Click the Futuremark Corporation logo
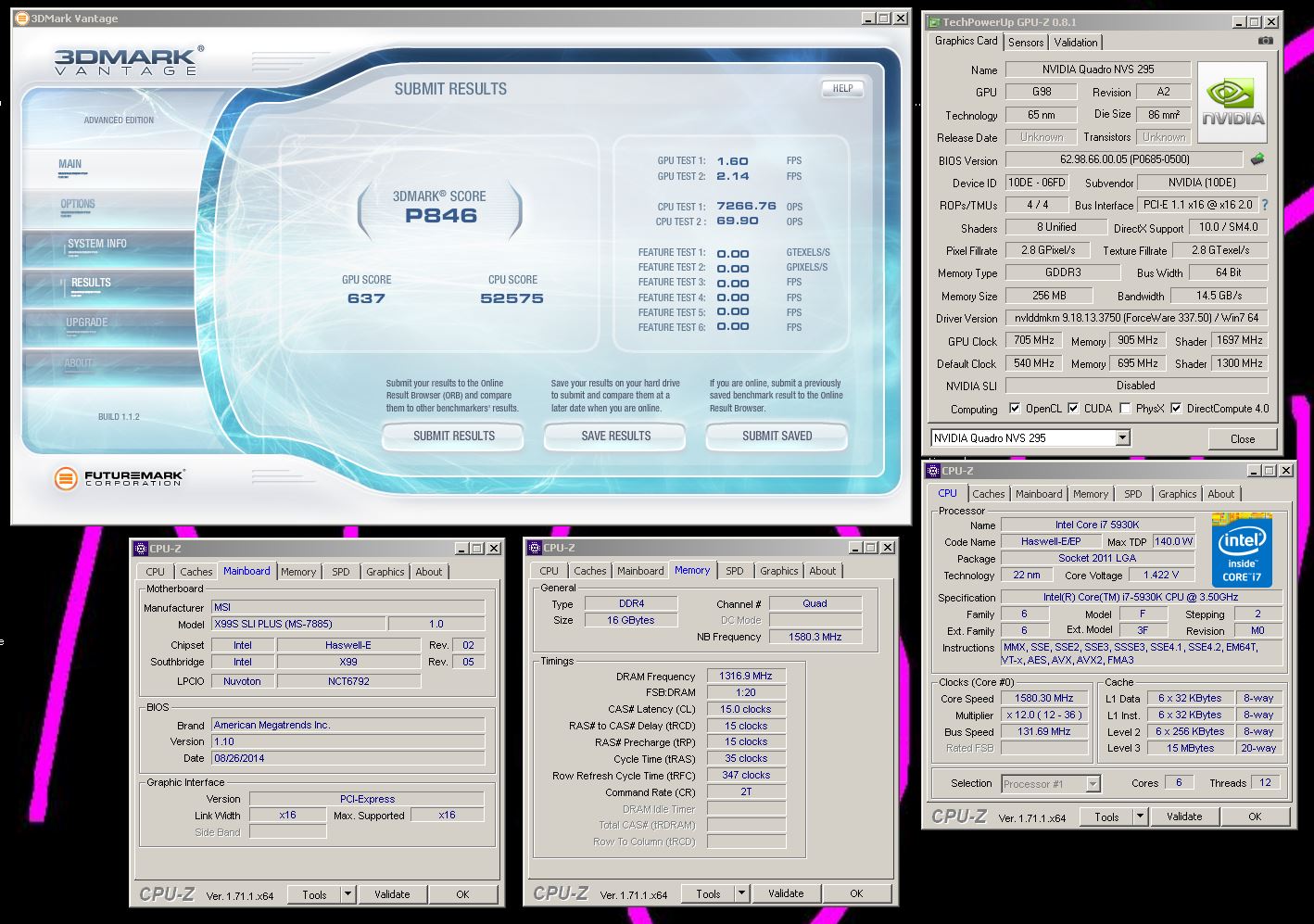 coord(120,478)
